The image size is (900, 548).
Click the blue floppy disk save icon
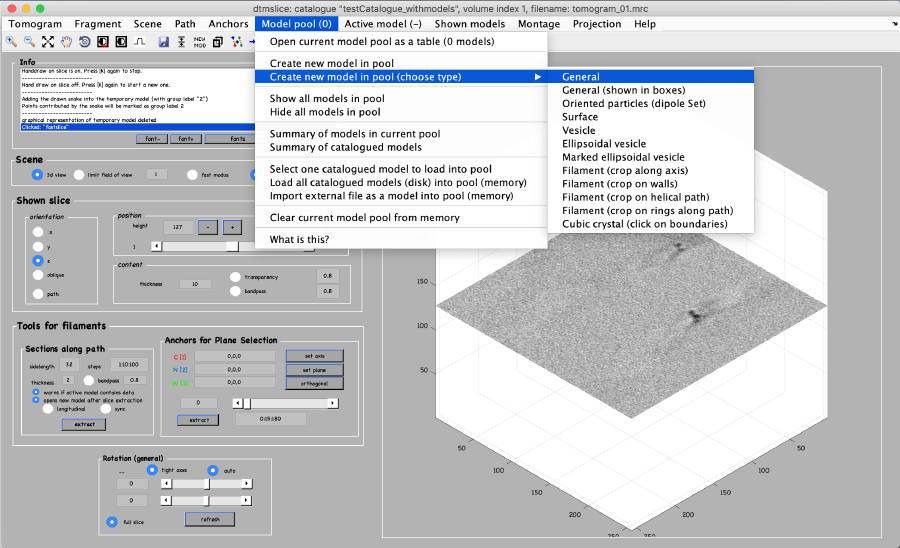tap(164, 42)
